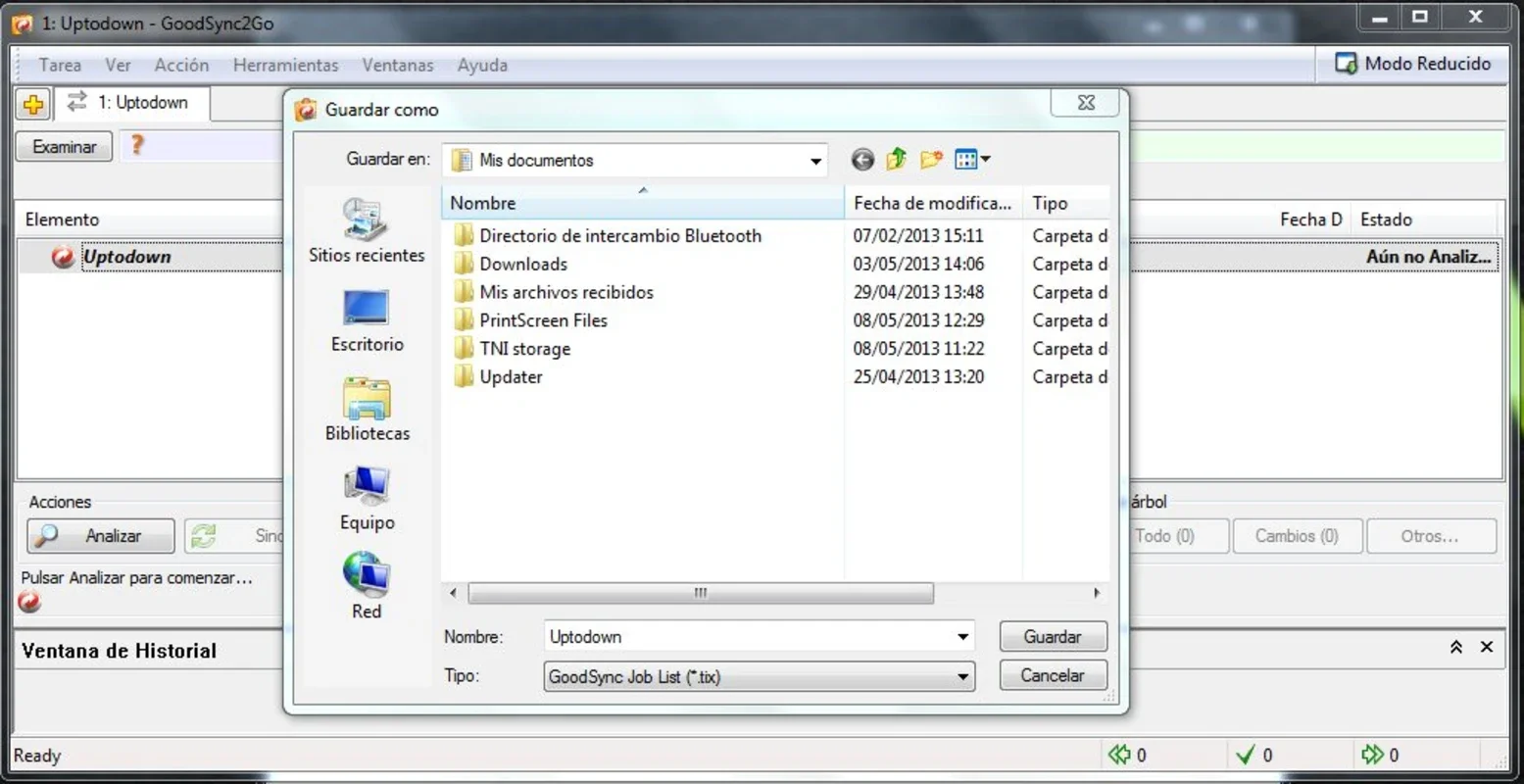Click the Elemento column header
Viewport: 1524px width, 784px height.
pyautogui.click(x=150, y=220)
